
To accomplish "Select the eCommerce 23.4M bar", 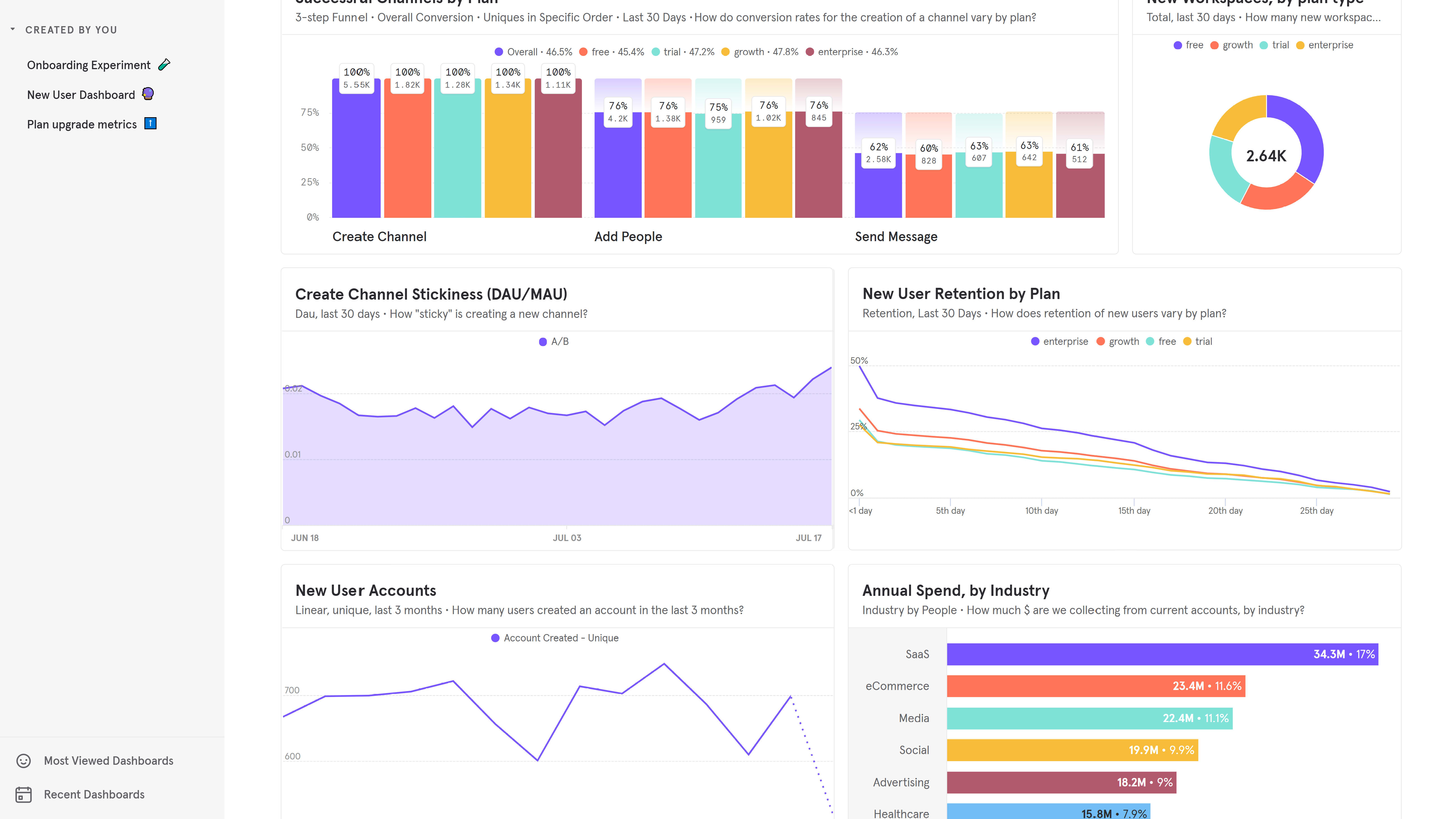I will tap(1096, 686).
